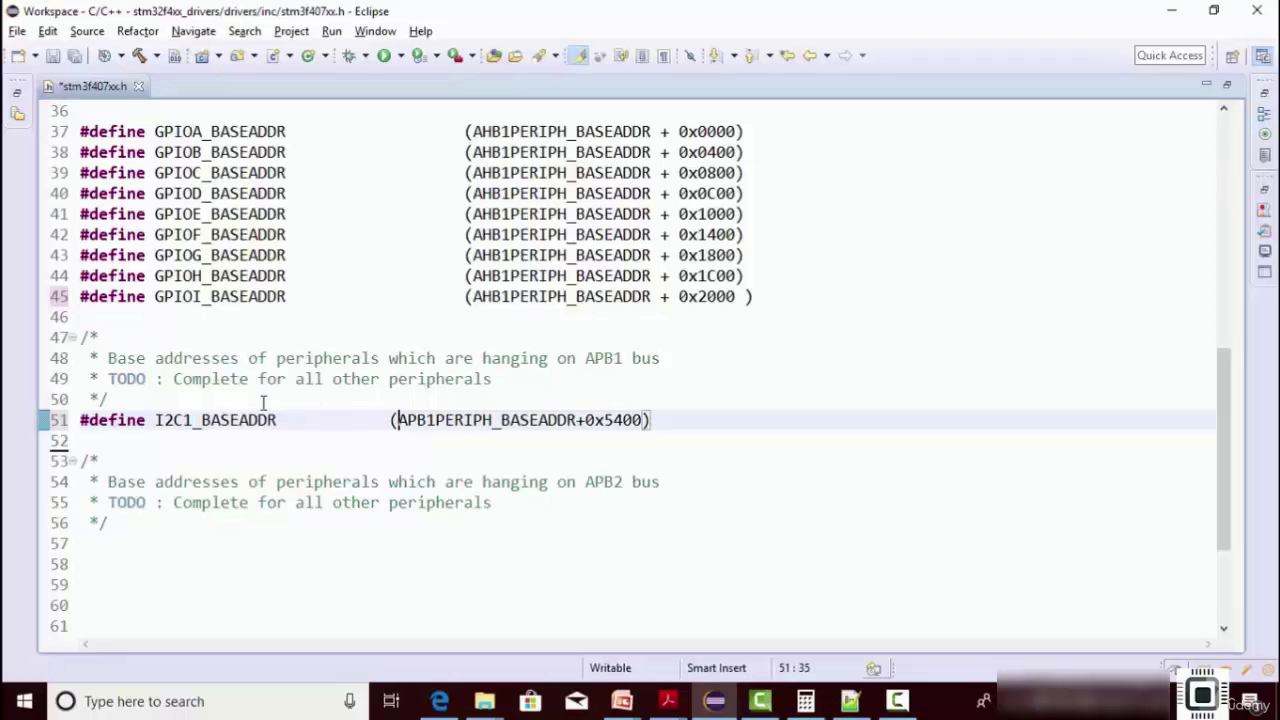This screenshot has height=720, width=1280.
Task: Click the Search flashlight toolbar icon
Action: coord(540,56)
